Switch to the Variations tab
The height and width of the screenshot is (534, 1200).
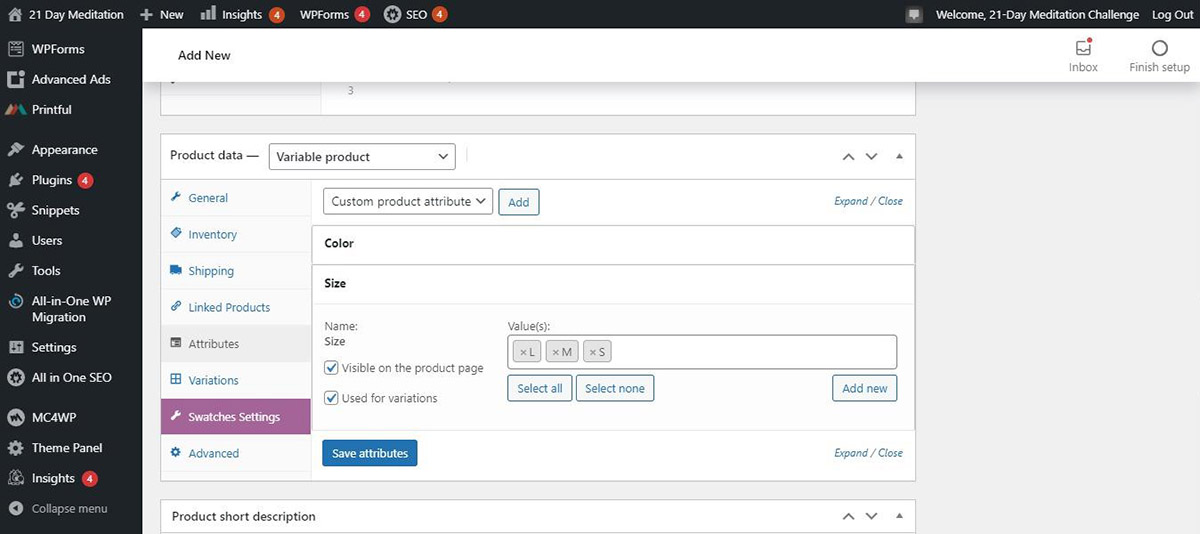coord(213,381)
